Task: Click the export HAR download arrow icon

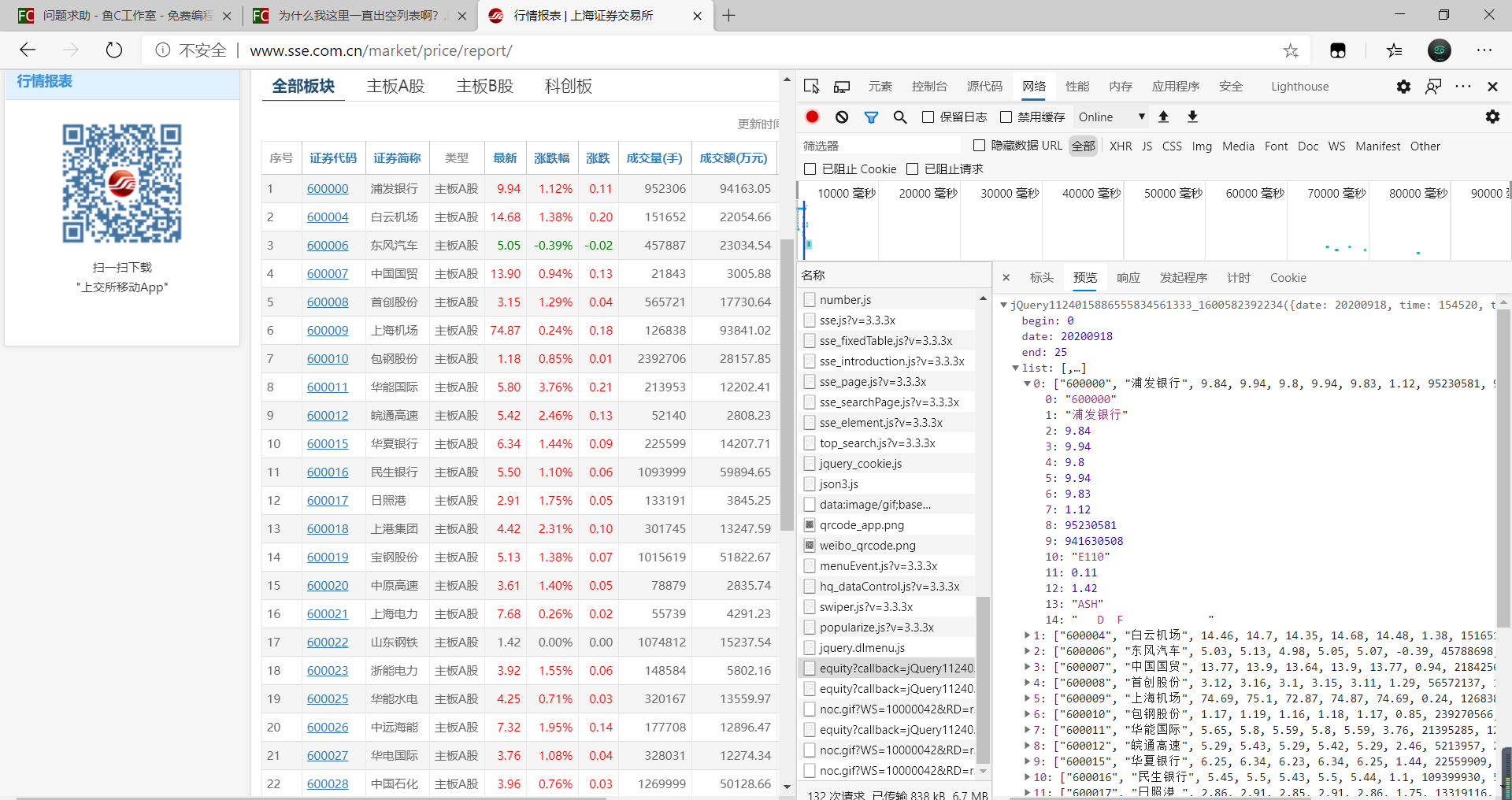Action: tap(1192, 117)
